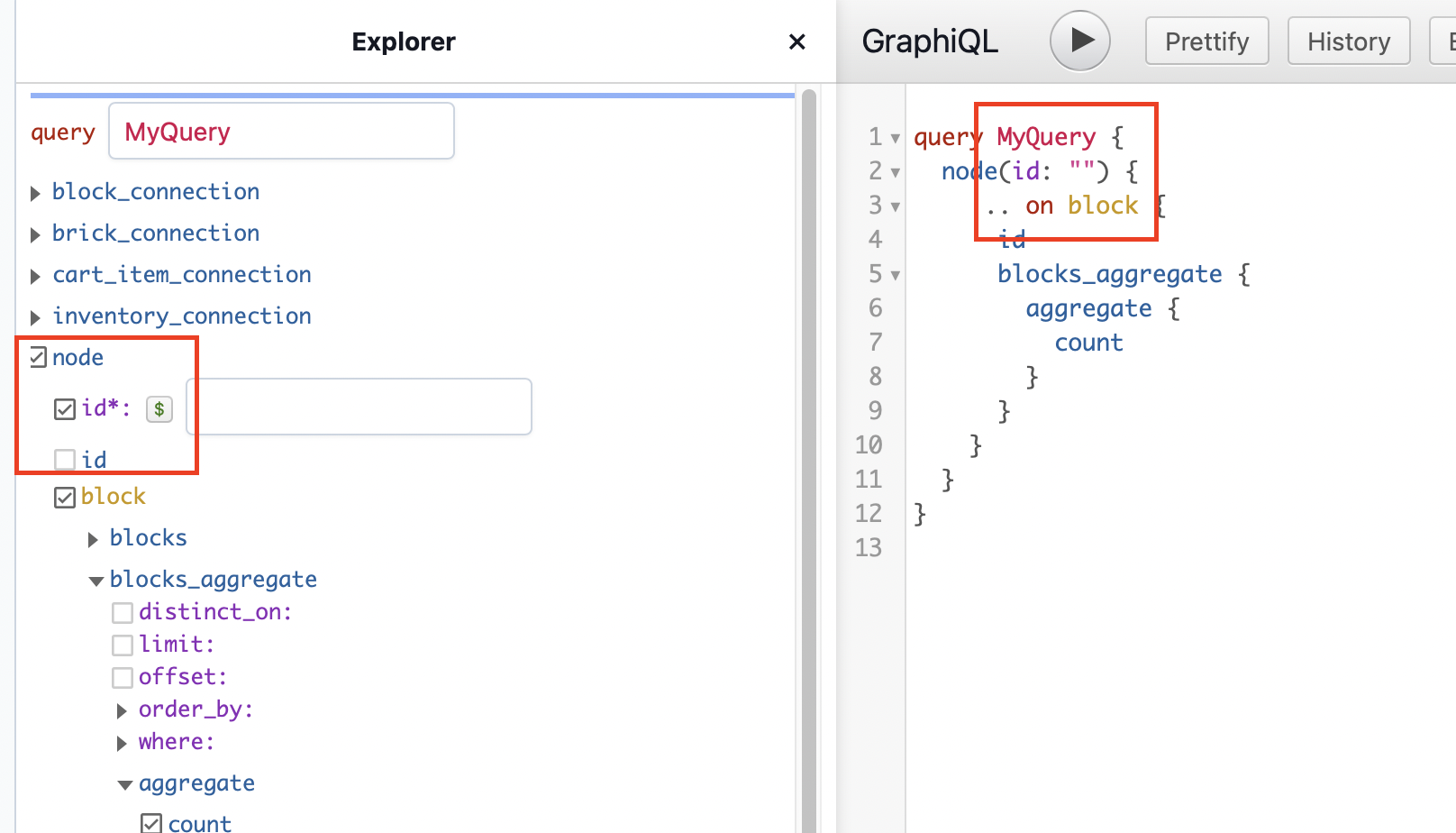Uncheck the block fragment checkbox
The height and width of the screenshot is (833, 1456).
tap(65, 498)
